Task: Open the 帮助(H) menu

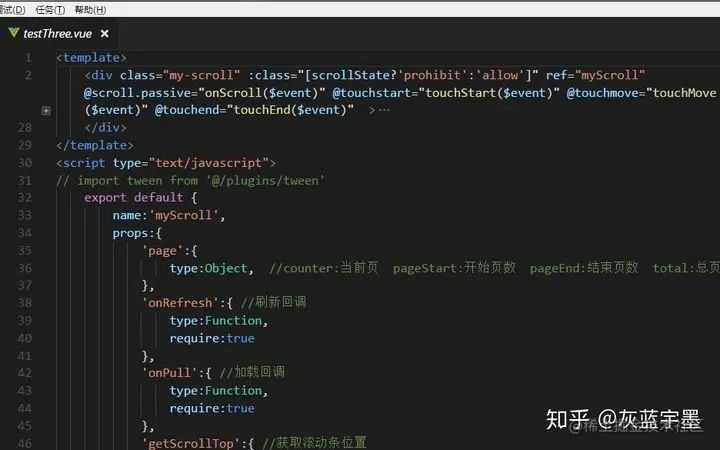Action: tap(90, 10)
